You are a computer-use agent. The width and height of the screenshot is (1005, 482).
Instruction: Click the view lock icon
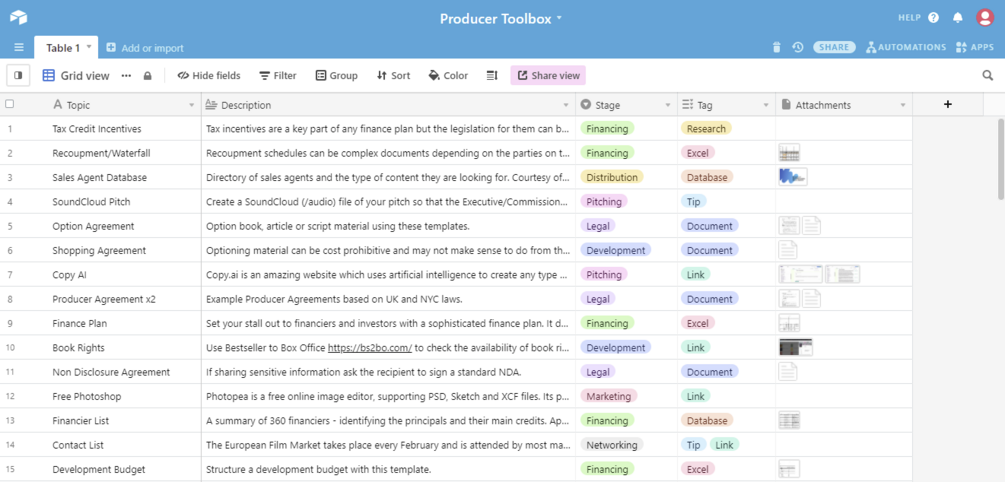(x=147, y=76)
